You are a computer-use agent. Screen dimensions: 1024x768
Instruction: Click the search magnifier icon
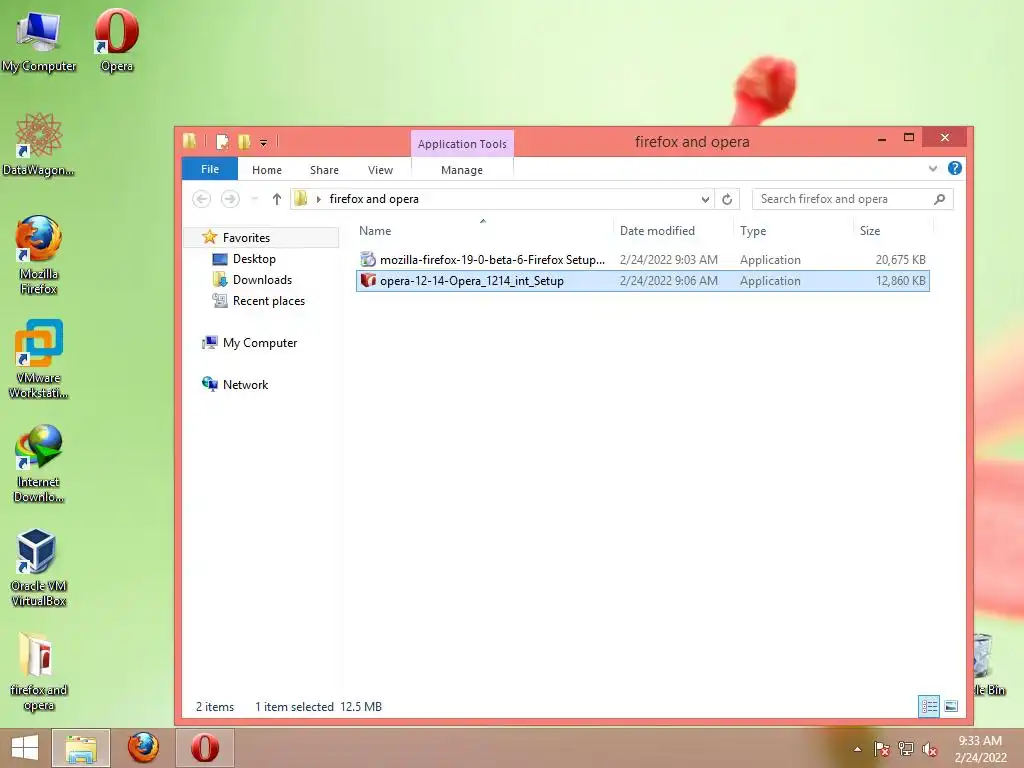(940, 199)
